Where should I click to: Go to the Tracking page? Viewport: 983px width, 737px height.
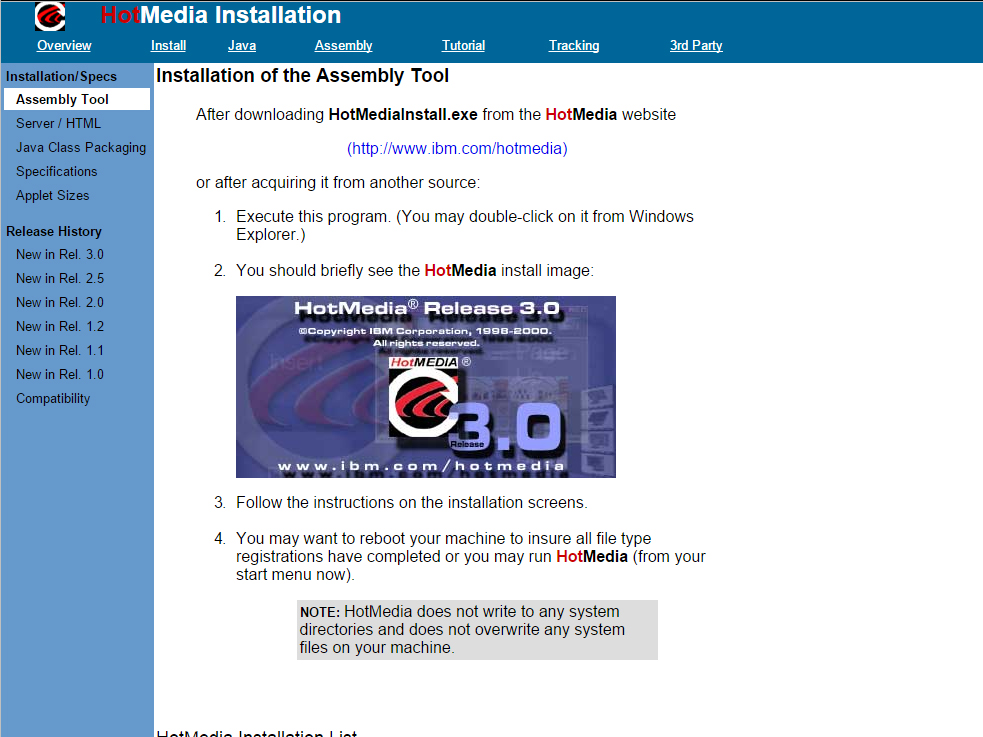point(574,46)
